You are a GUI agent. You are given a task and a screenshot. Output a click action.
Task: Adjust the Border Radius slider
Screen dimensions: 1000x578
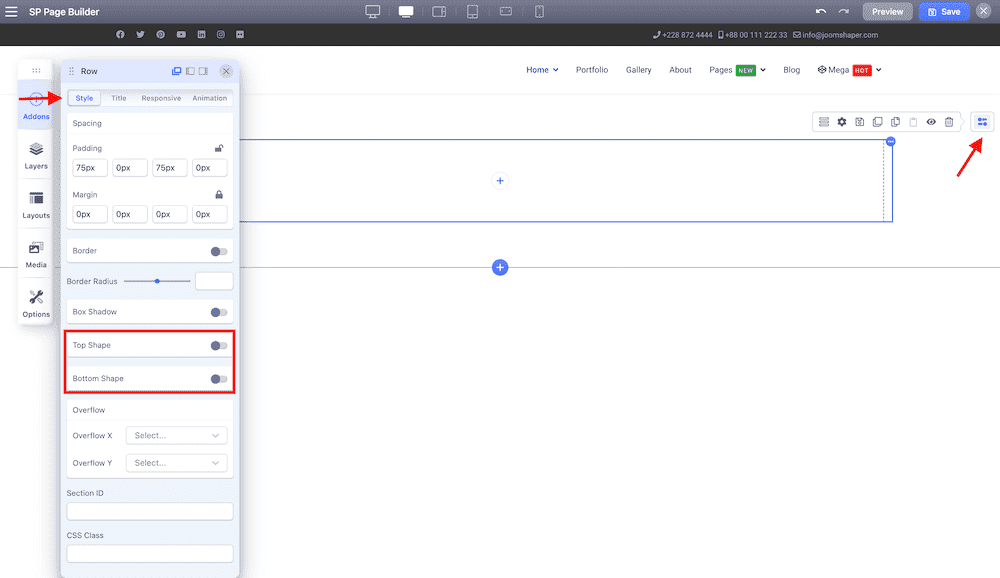point(157,281)
